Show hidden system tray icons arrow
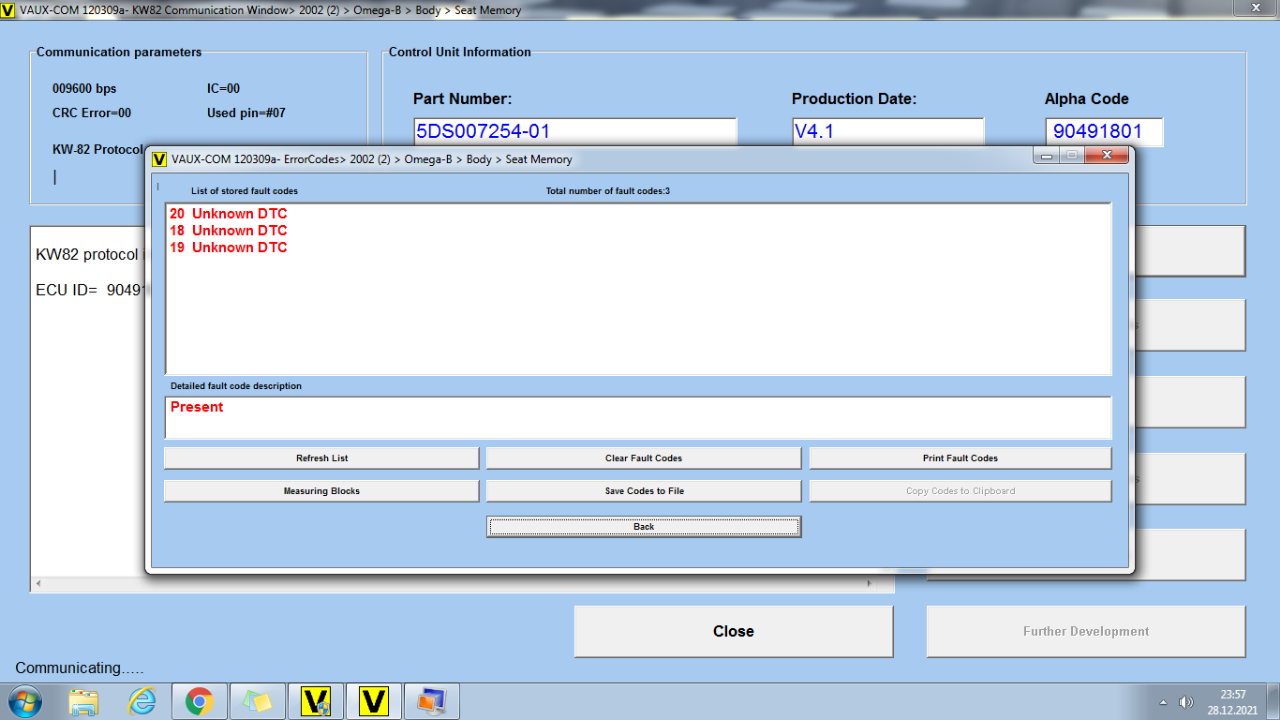 pyautogui.click(x=1162, y=702)
